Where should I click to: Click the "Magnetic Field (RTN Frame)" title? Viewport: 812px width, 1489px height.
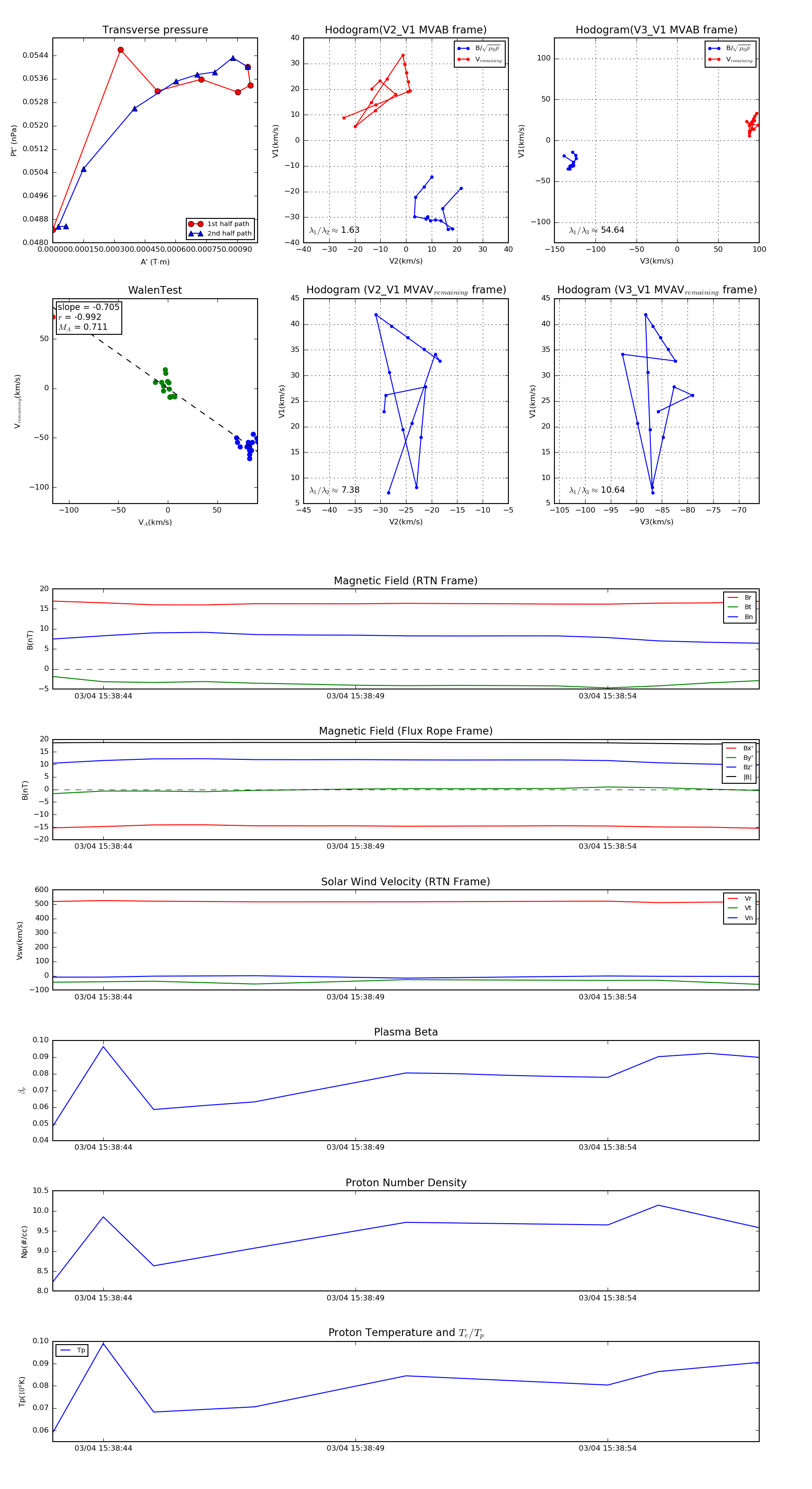[x=406, y=581]
